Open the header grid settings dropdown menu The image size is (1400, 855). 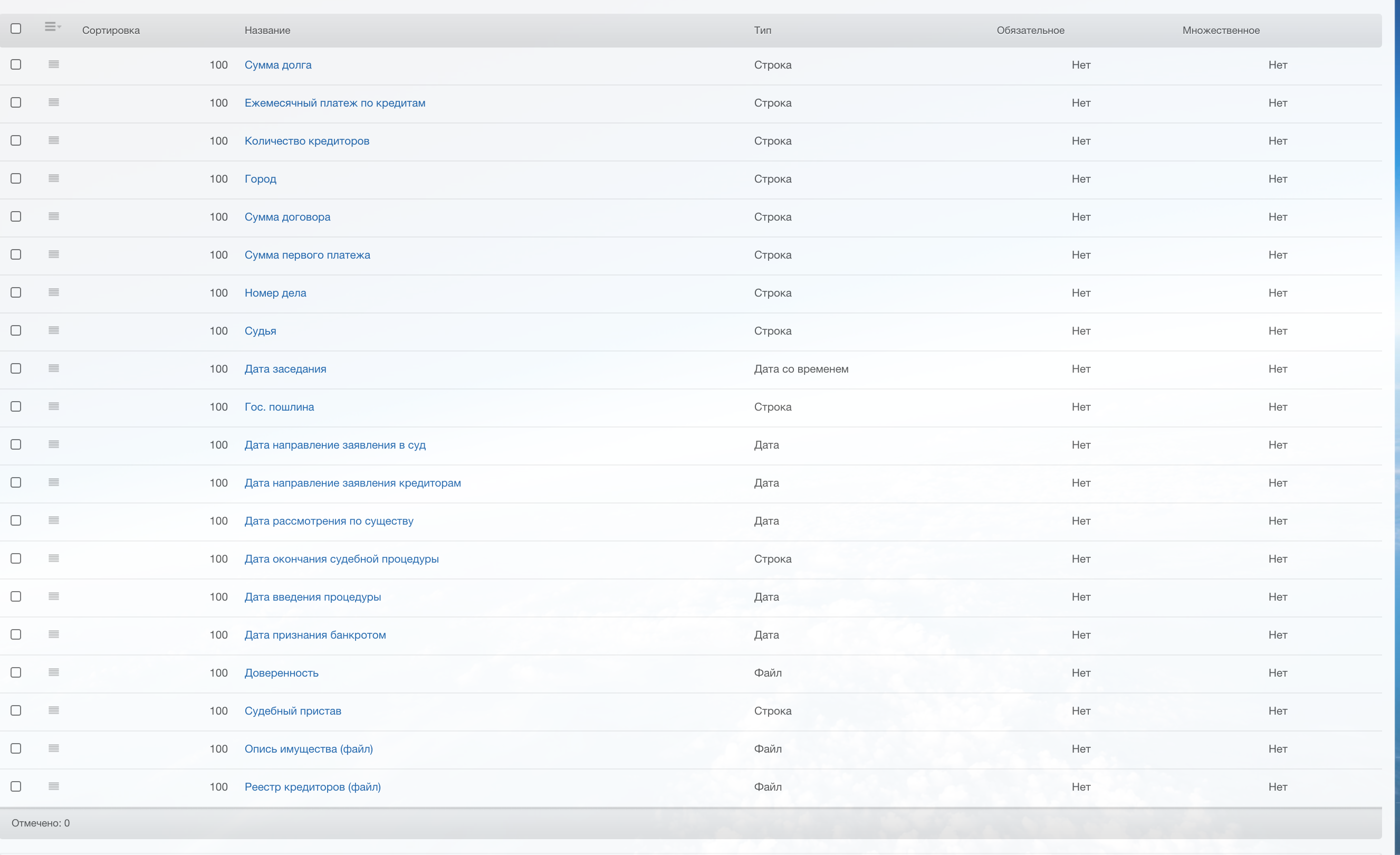pos(52,27)
